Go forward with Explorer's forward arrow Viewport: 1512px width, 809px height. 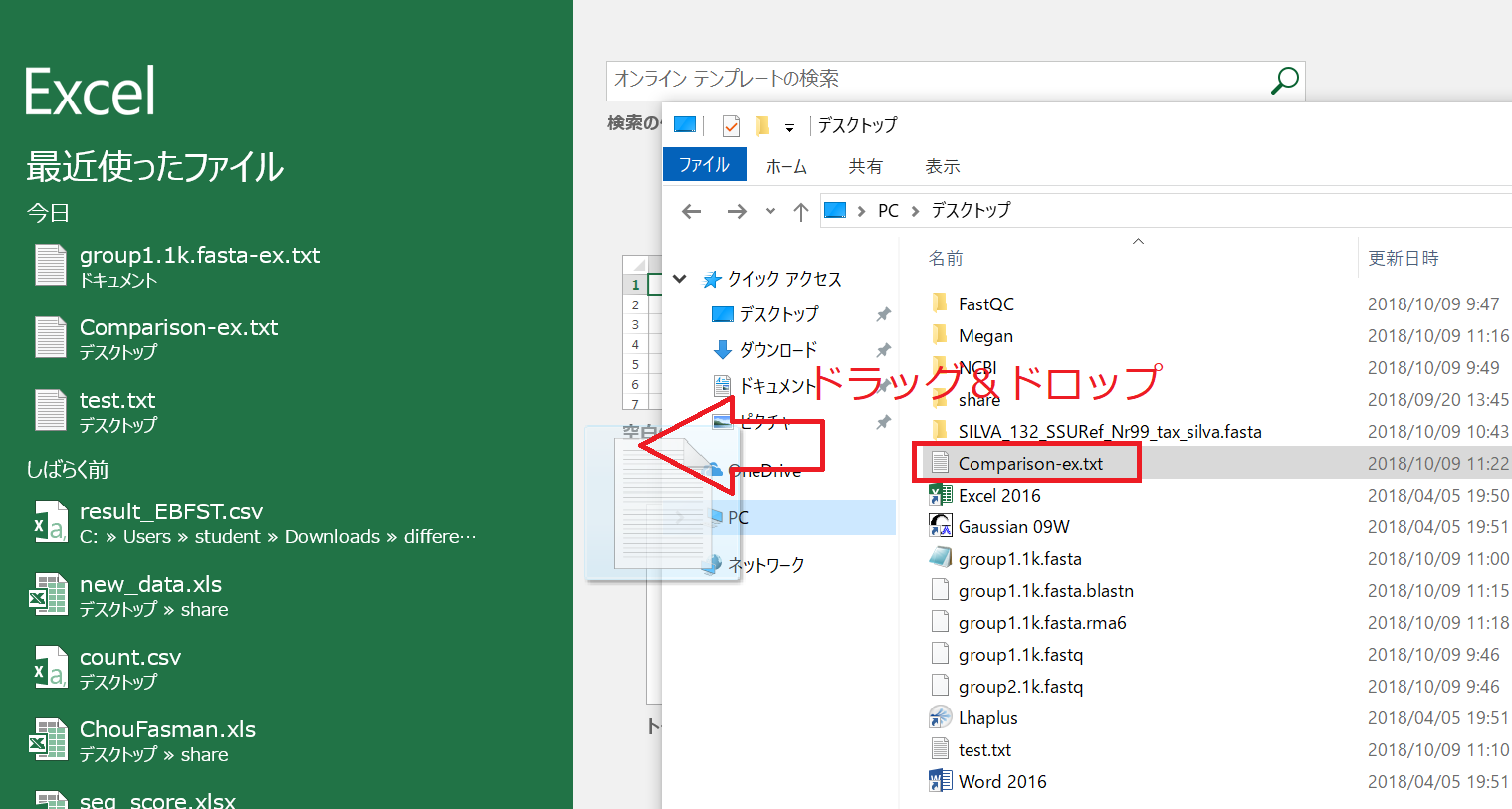coord(737,211)
